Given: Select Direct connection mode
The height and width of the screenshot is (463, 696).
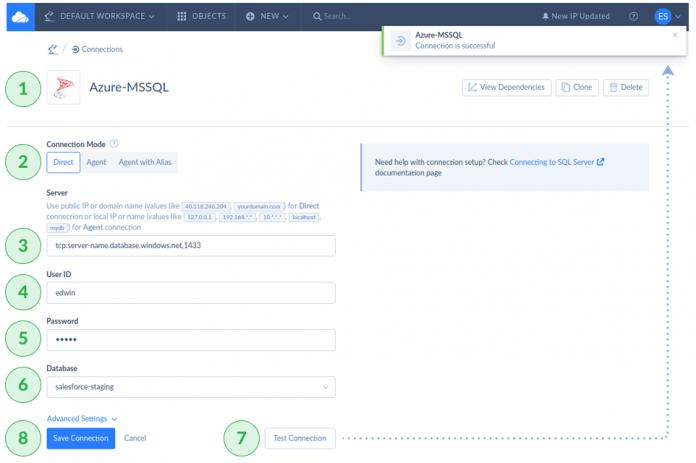Looking at the screenshot, I should click(63, 163).
